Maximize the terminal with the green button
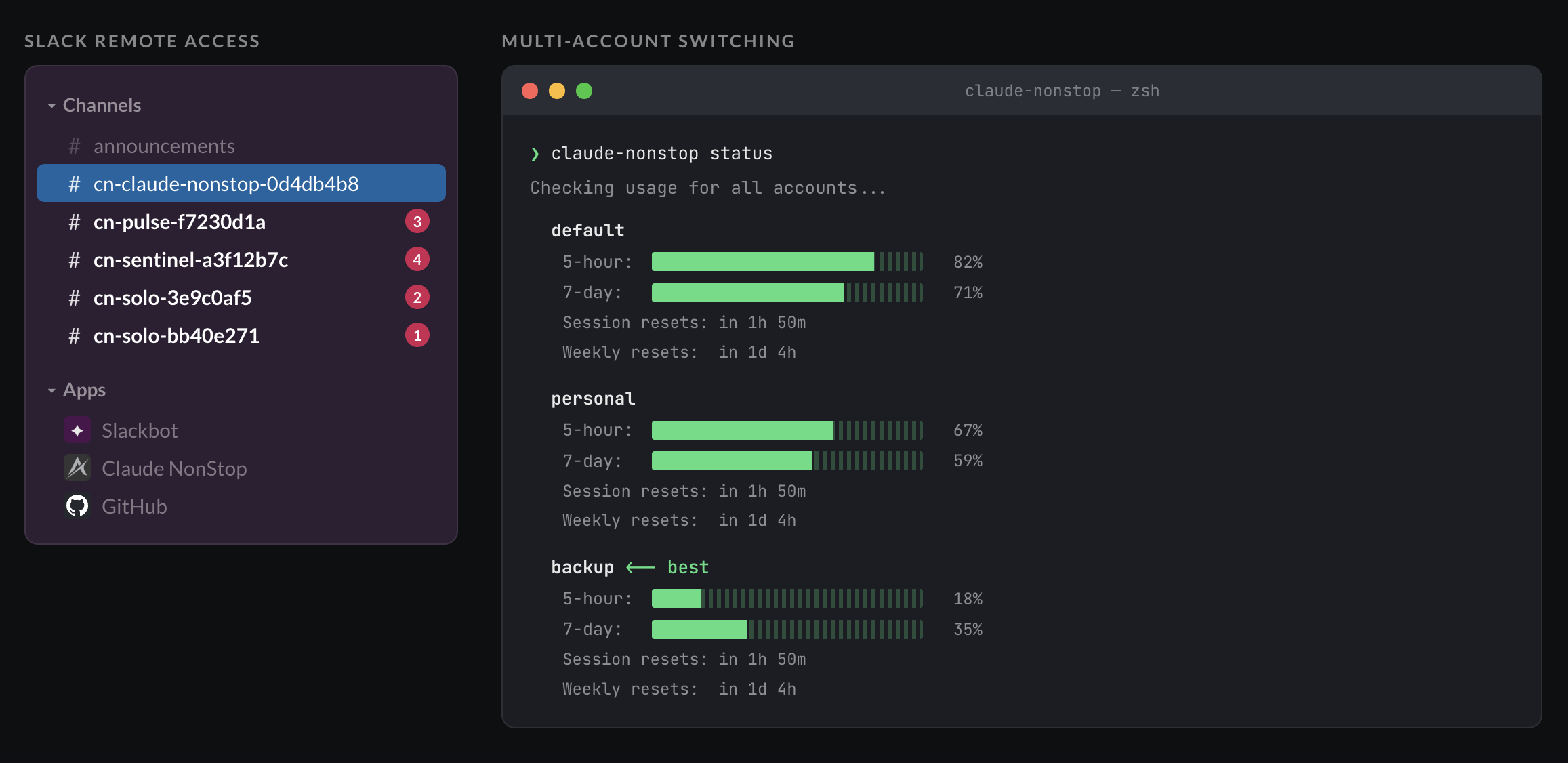Image resolution: width=1568 pixels, height=763 pixels. (x=584, y=91)
